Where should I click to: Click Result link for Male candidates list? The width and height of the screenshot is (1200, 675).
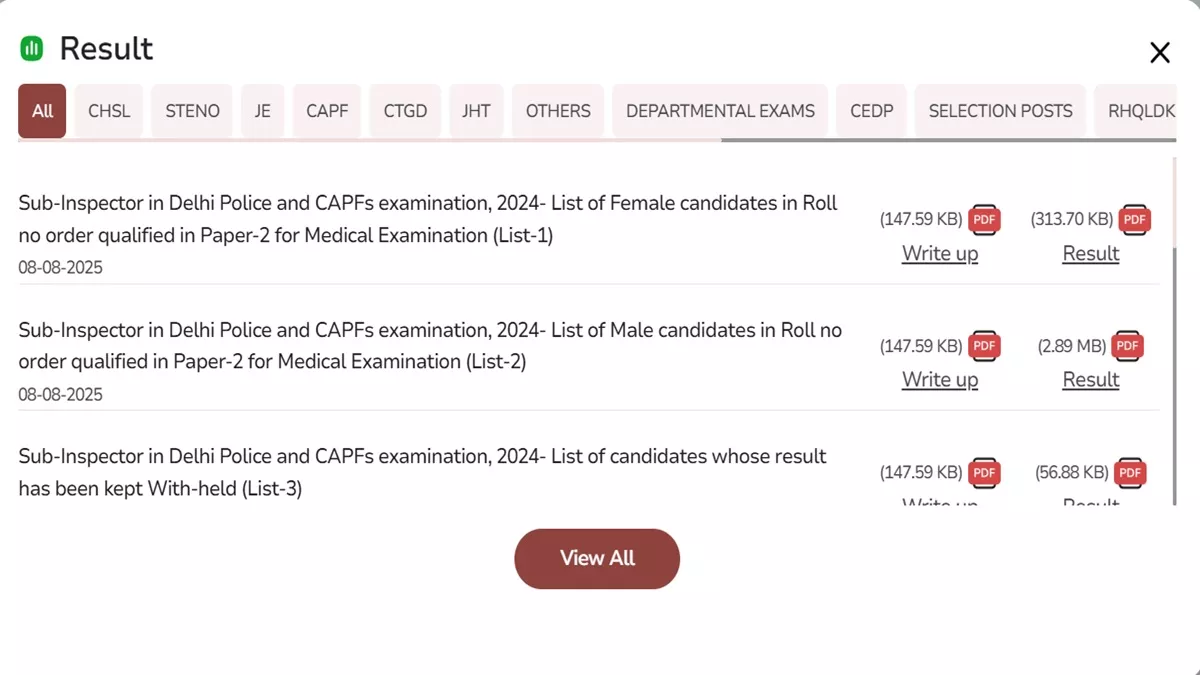(x=1090, y=380)
